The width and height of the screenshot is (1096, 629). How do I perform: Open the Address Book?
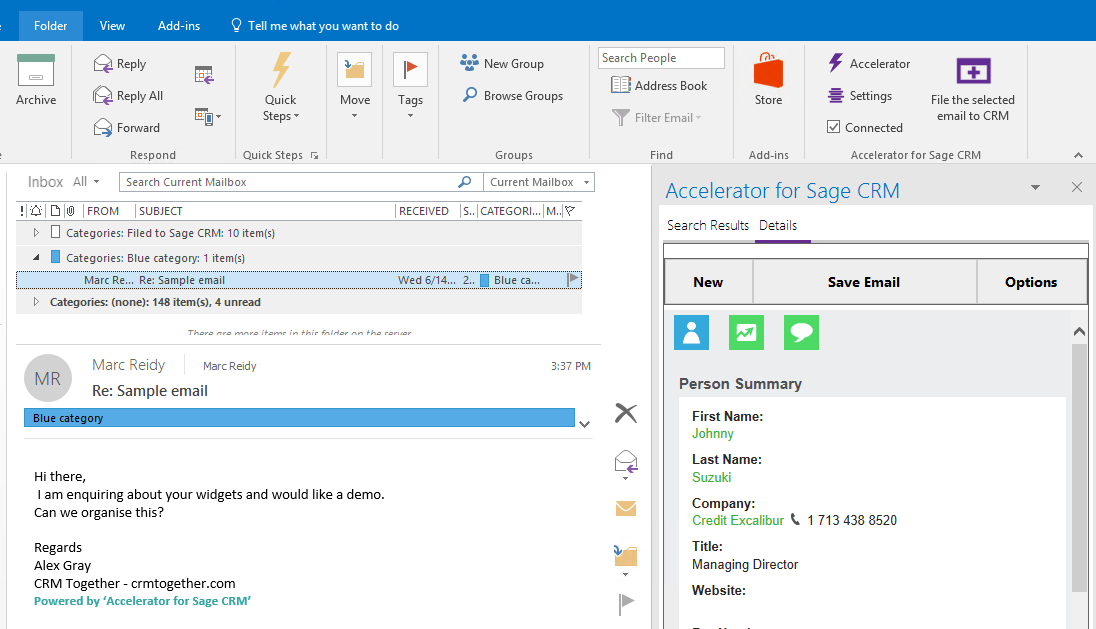tap(659, 85)
